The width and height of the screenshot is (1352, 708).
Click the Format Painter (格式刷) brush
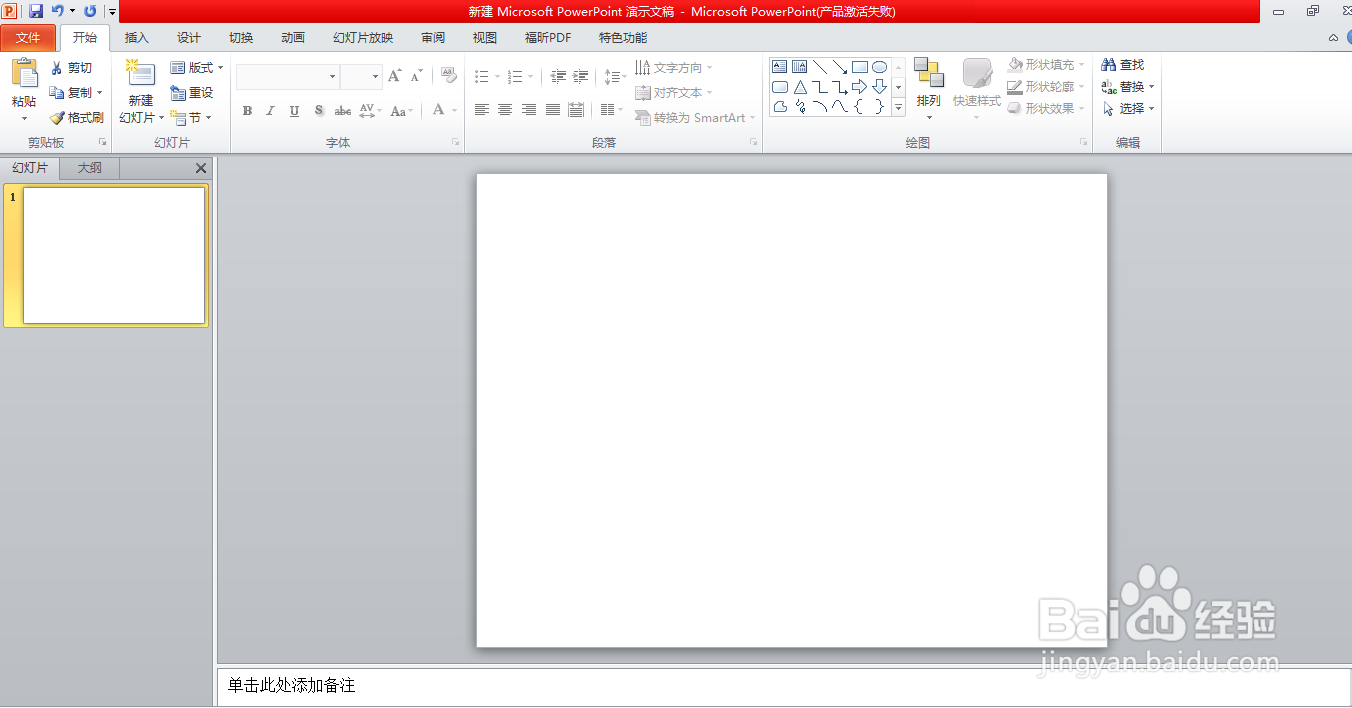[x=76, y=118]
